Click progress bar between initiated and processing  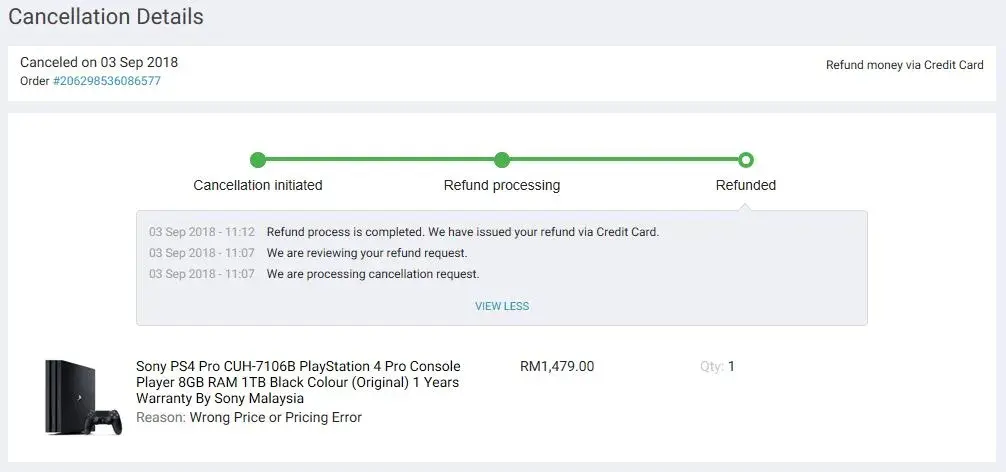coord(380,160)
